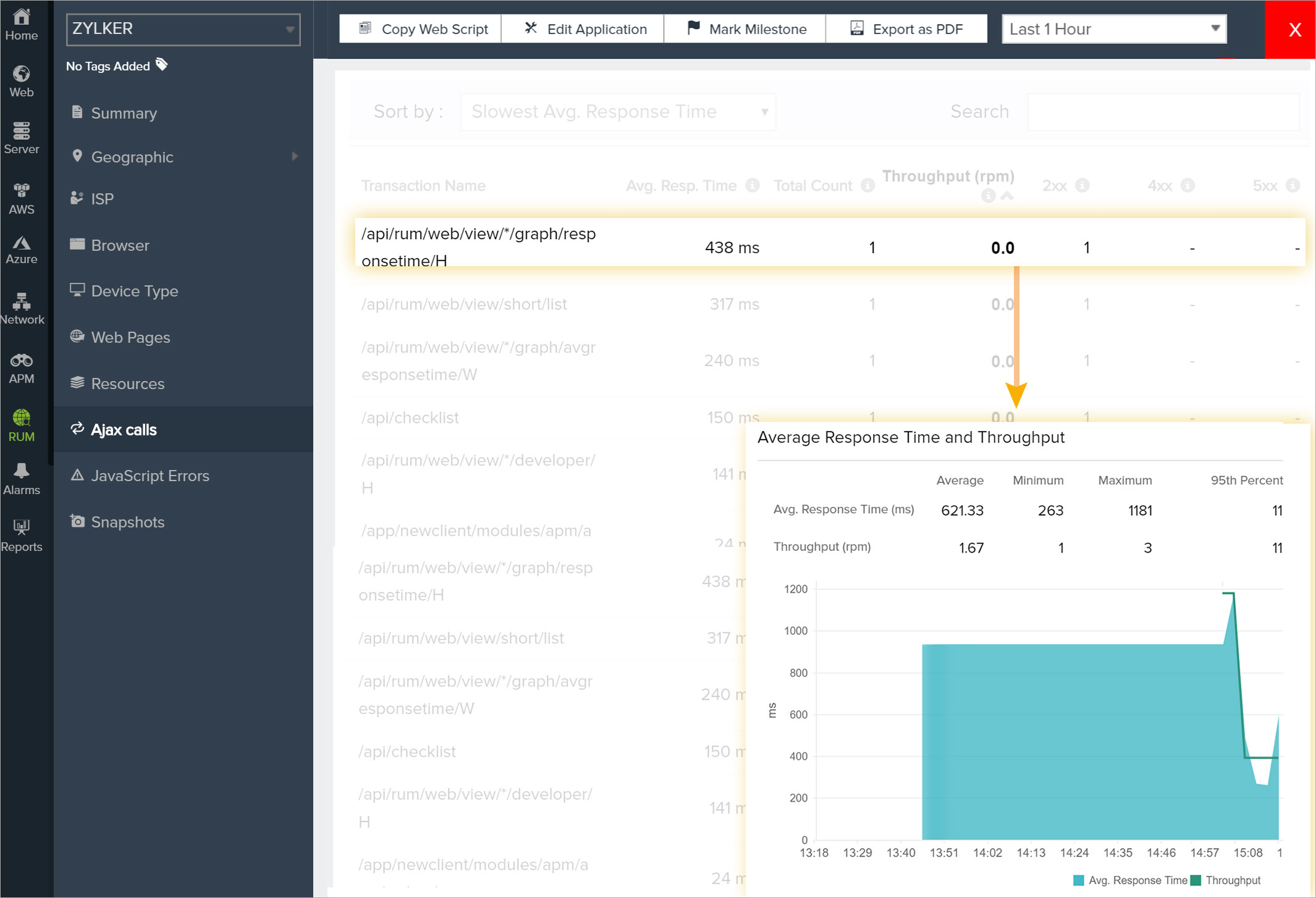This screenshot has width=1316, height=898.
Task: Click the Search input field
Action: pyautogui.click(x=1163, y=112)
